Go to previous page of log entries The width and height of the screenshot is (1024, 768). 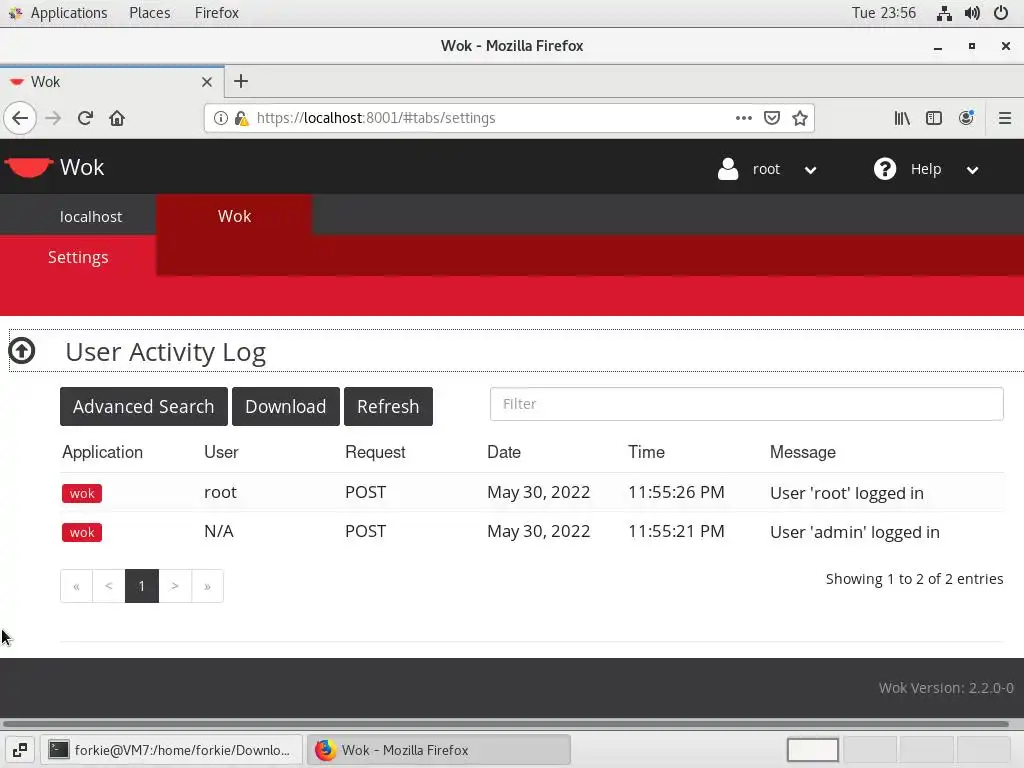109,586
